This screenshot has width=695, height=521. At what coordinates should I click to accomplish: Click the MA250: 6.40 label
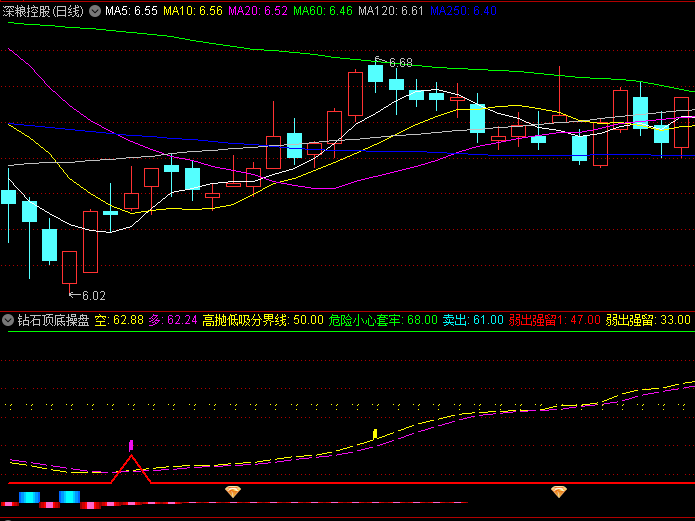pos(463,11)
